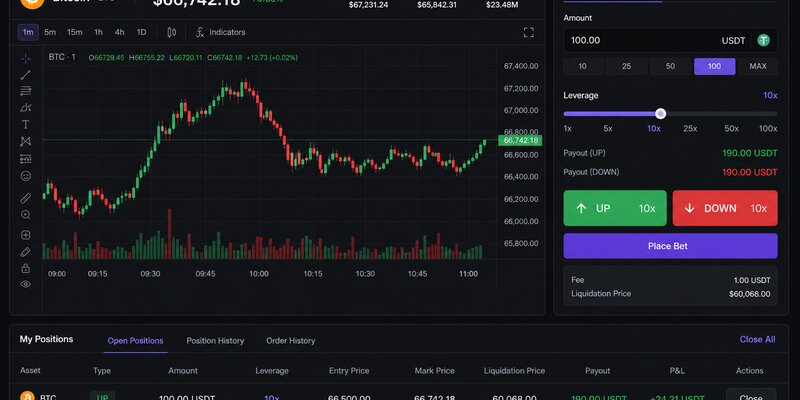Click the green Tether USDT coin icon
Screen dimensions: 800x400
pyautogui.click(x=763, y=40)
